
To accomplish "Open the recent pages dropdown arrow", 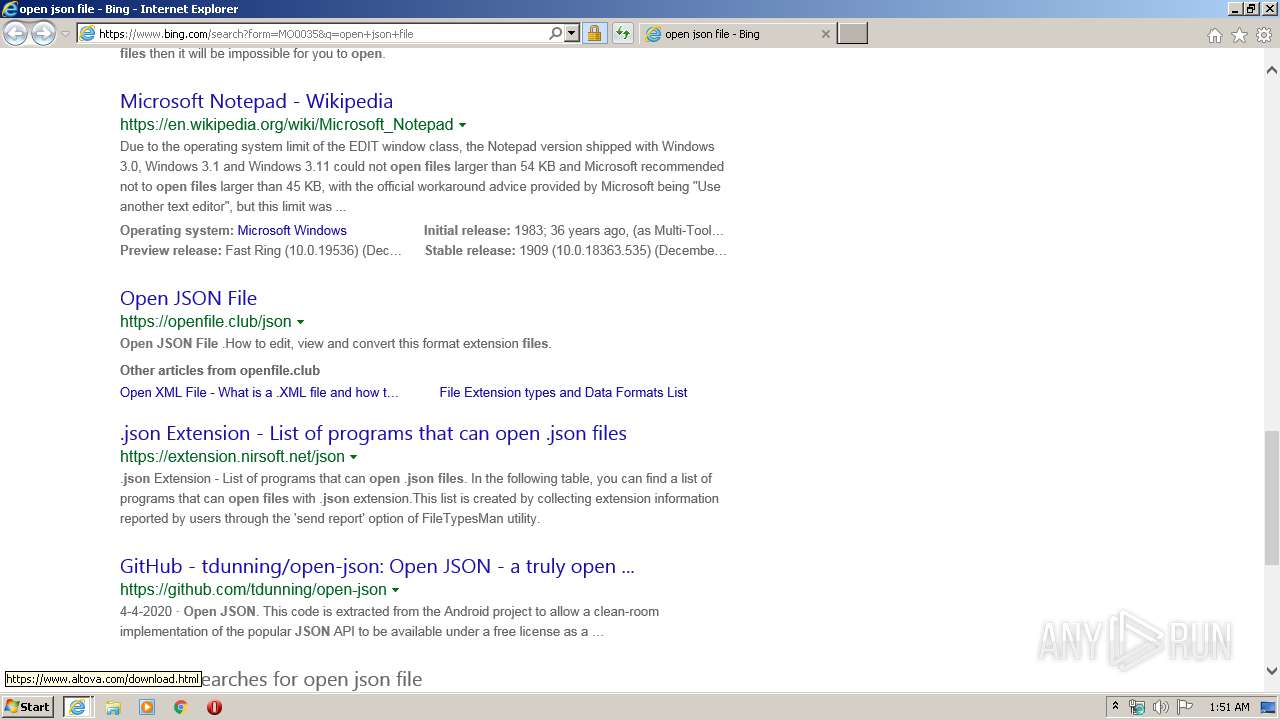I will pyautogui.click(x=65, y=34).
